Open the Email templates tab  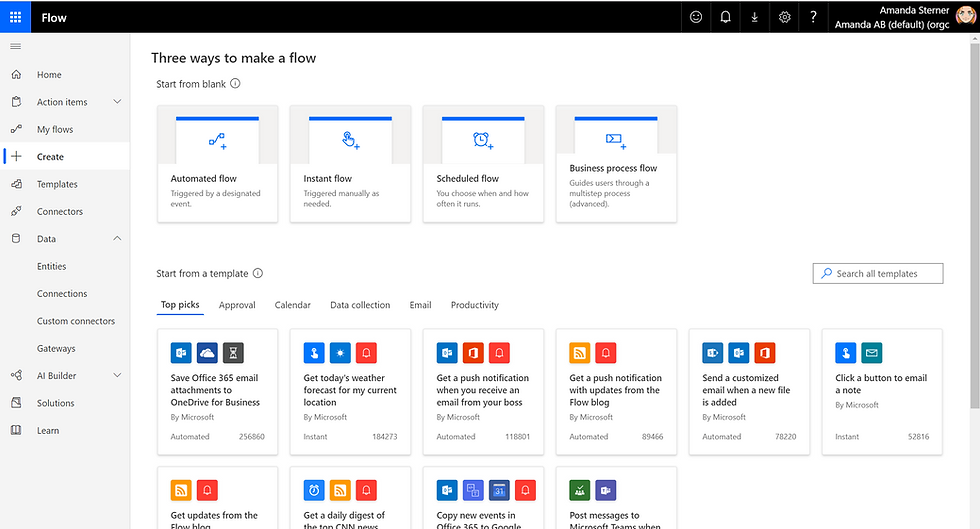[421, 305]
